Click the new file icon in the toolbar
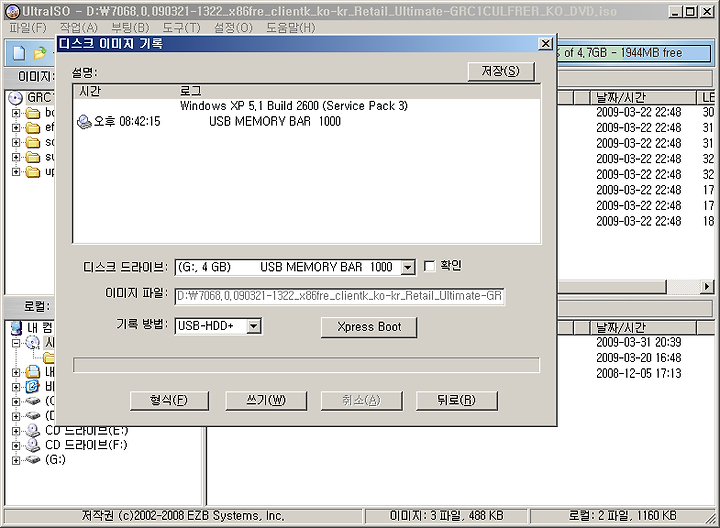This screenshot has height=528, width=720. pos(19,53)
